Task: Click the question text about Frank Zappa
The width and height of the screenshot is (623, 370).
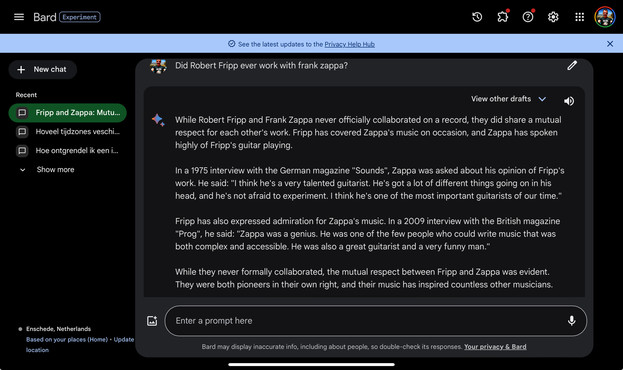Action: tap(261, 66)
